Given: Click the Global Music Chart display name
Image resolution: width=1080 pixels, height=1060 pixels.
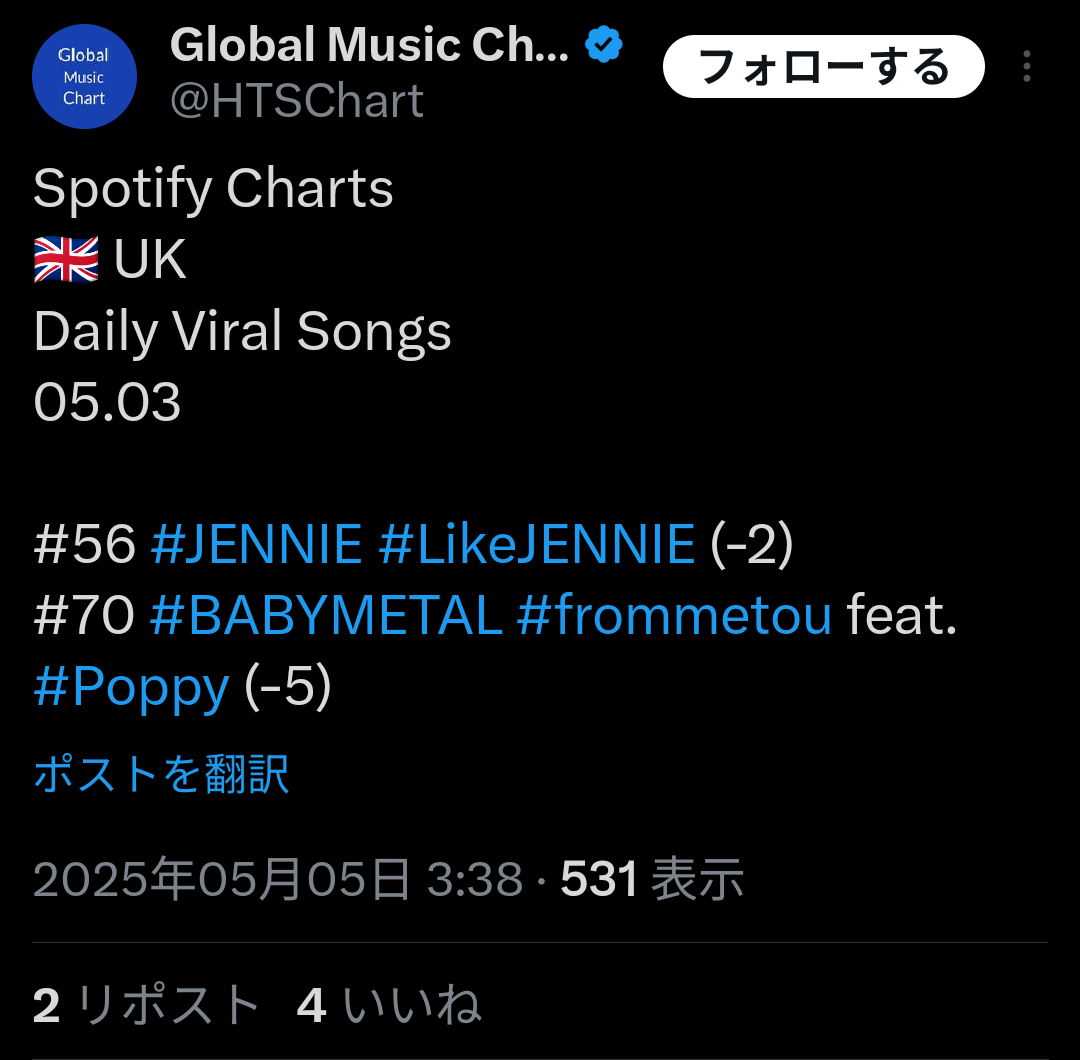Looking at the screenshot, I should point(369,45).
